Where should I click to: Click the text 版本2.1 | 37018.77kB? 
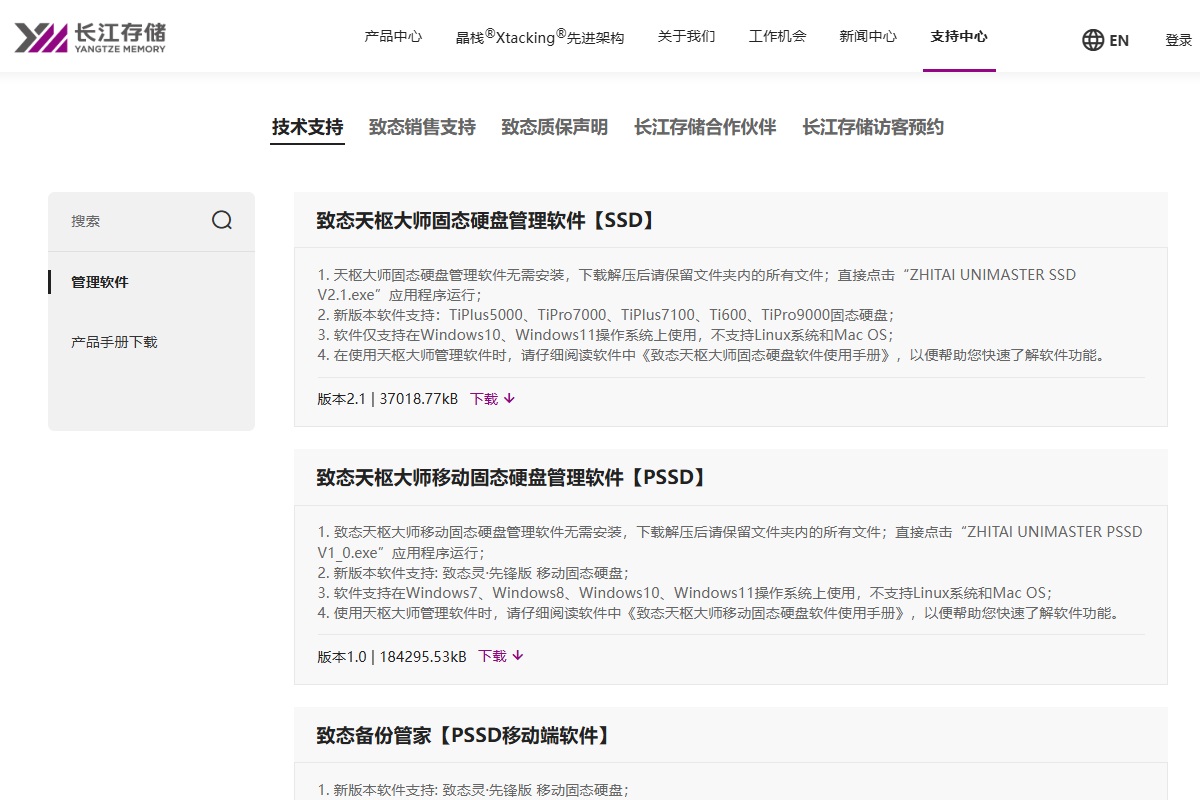pos(388,398)
